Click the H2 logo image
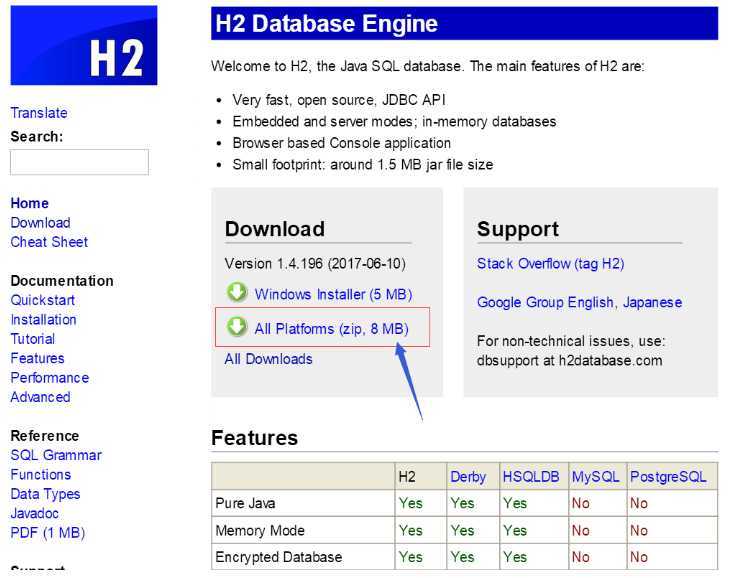738x578 pixels. pyautogui.click(x=84, y=45)
